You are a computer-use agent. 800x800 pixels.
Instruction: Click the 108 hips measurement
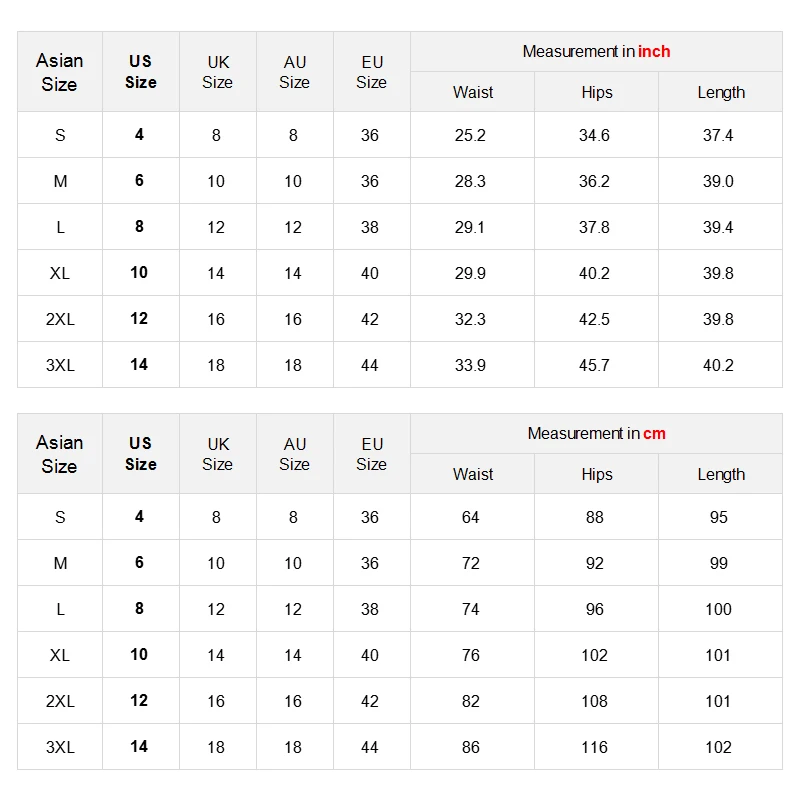click(x=594, y=701)
